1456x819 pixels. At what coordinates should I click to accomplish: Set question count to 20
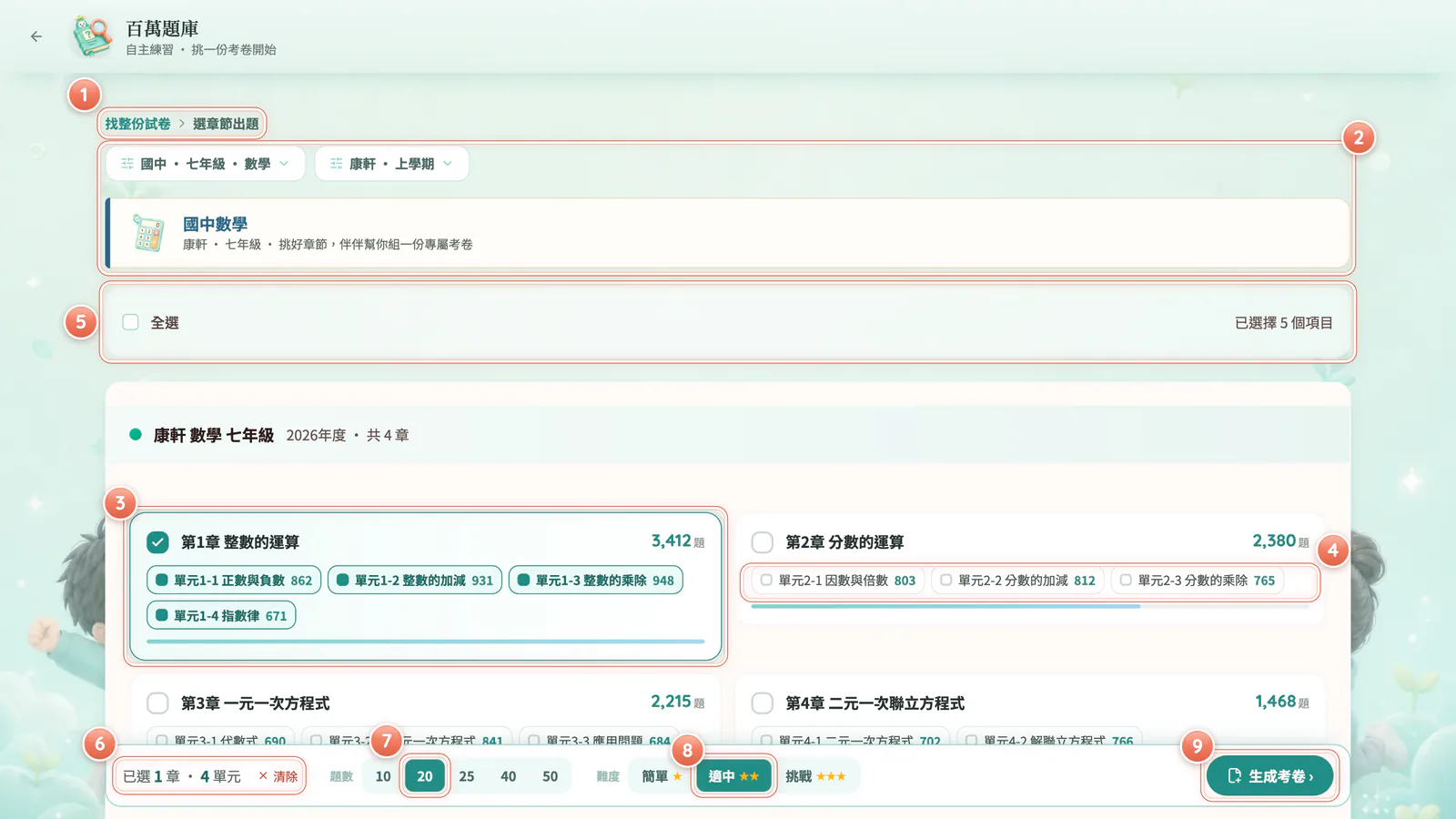(x=425, y=776)
